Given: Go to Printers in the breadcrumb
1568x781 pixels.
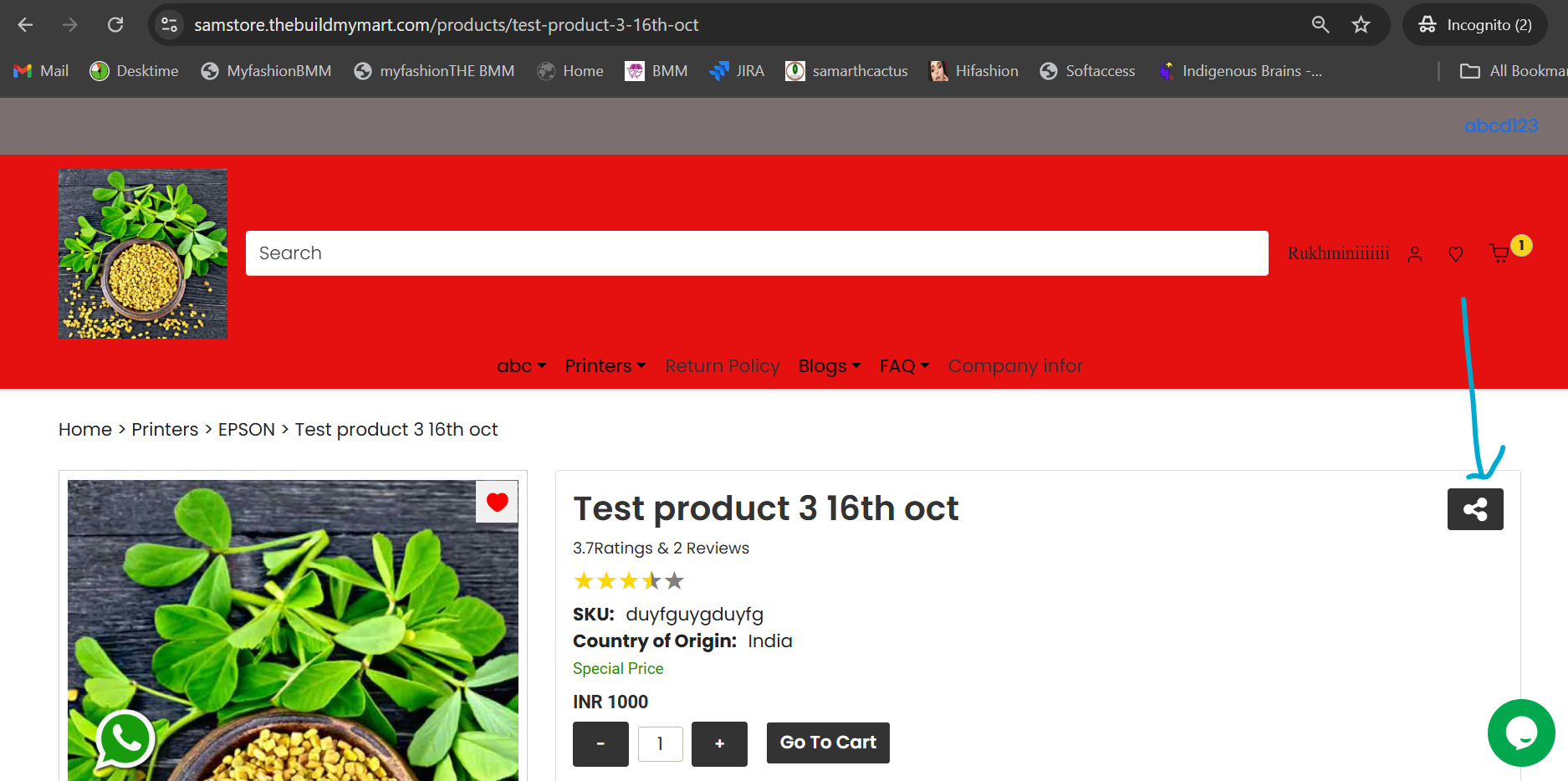Looking at the screenshot, I should click(165, 430).
